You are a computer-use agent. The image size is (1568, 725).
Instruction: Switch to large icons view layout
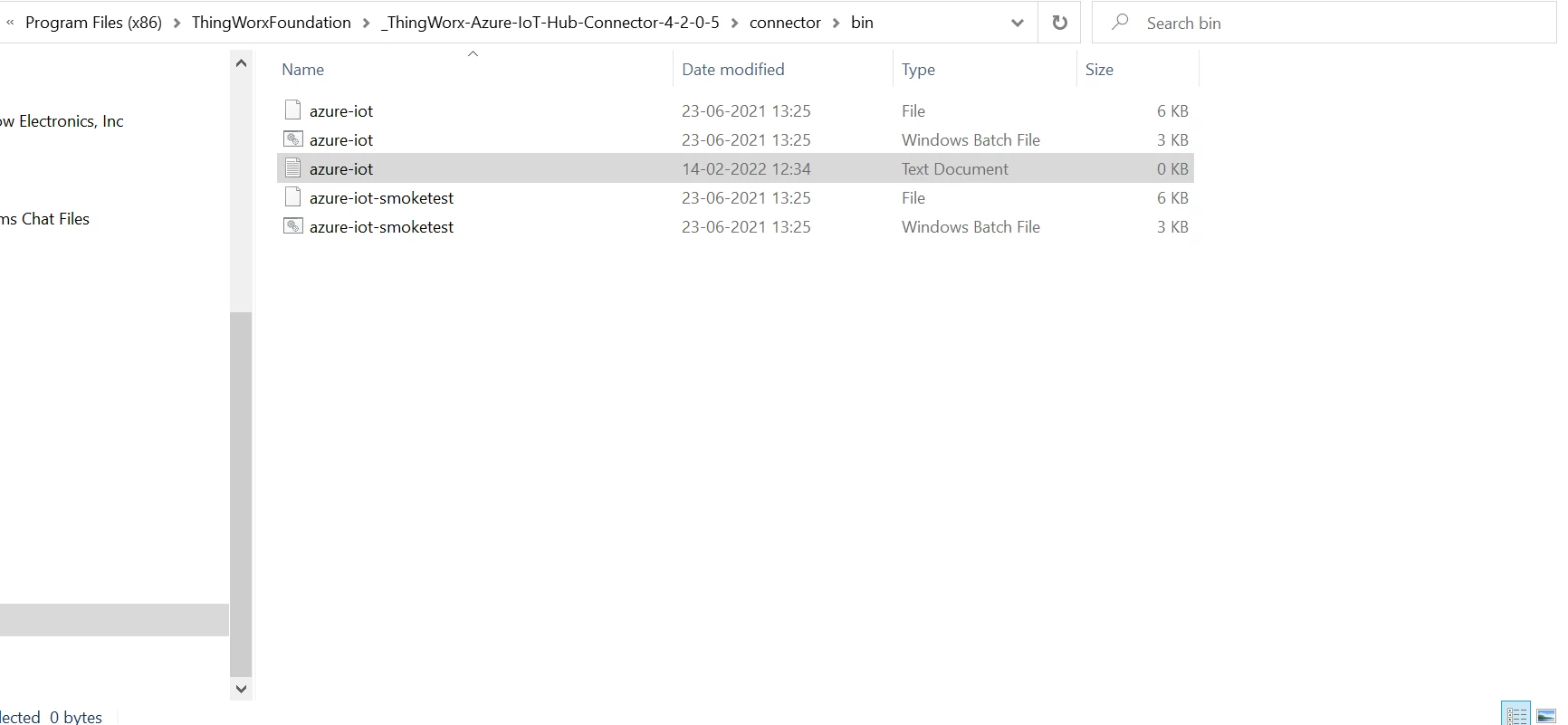[x=1546, y=715]
